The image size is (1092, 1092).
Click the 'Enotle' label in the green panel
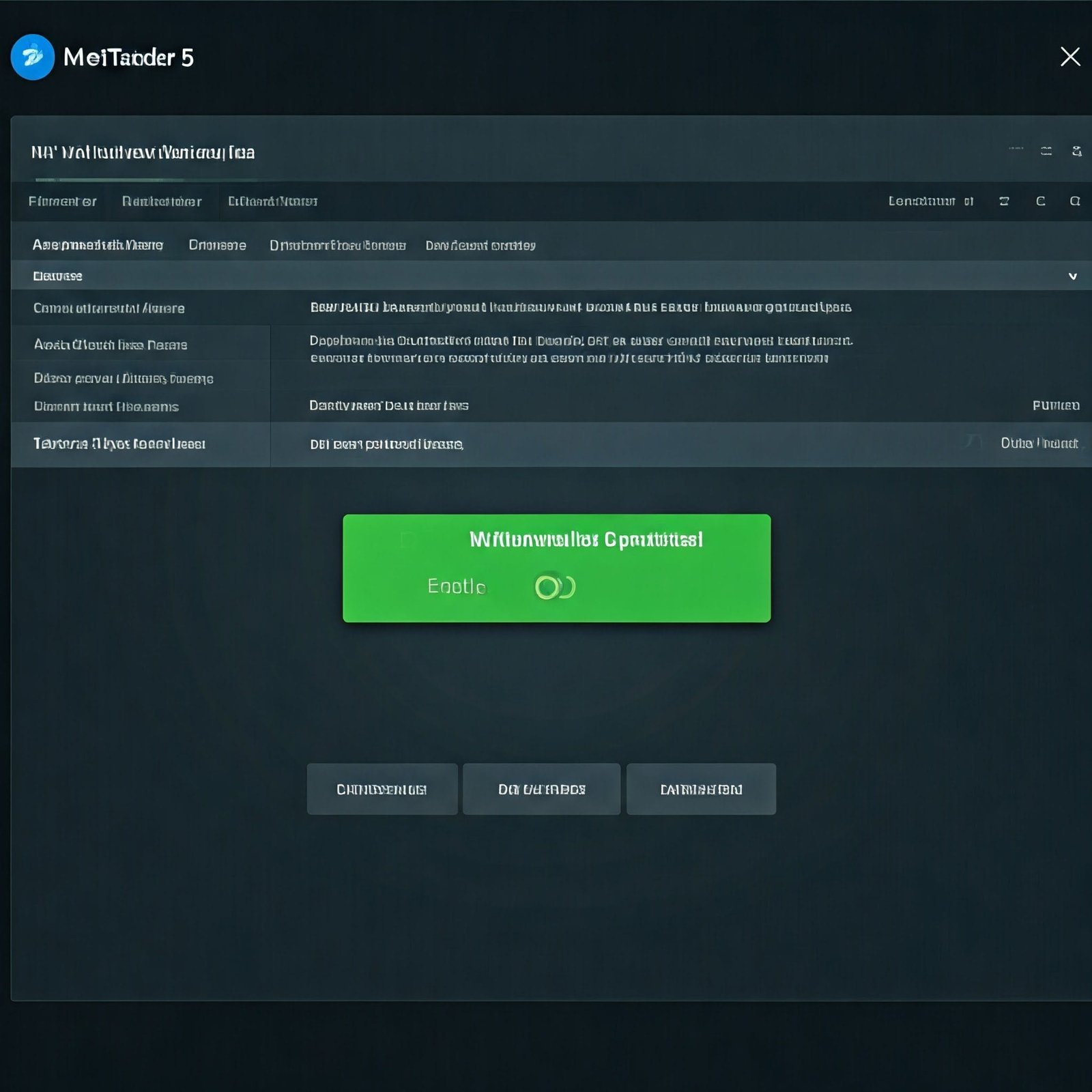tap(457, 586)
